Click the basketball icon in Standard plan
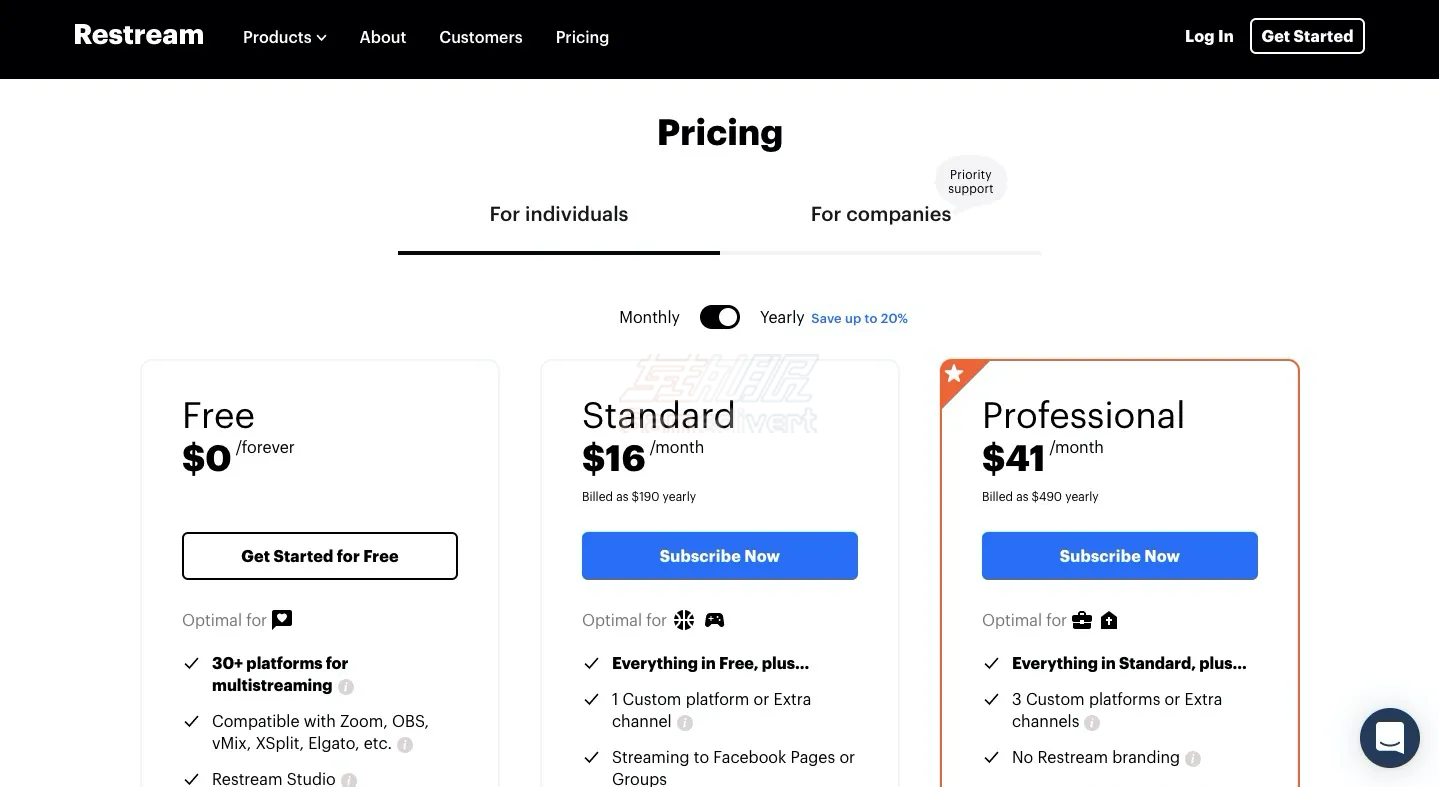Image resolution: width=1439 pixels, height=787 pixels. (684, 620)
